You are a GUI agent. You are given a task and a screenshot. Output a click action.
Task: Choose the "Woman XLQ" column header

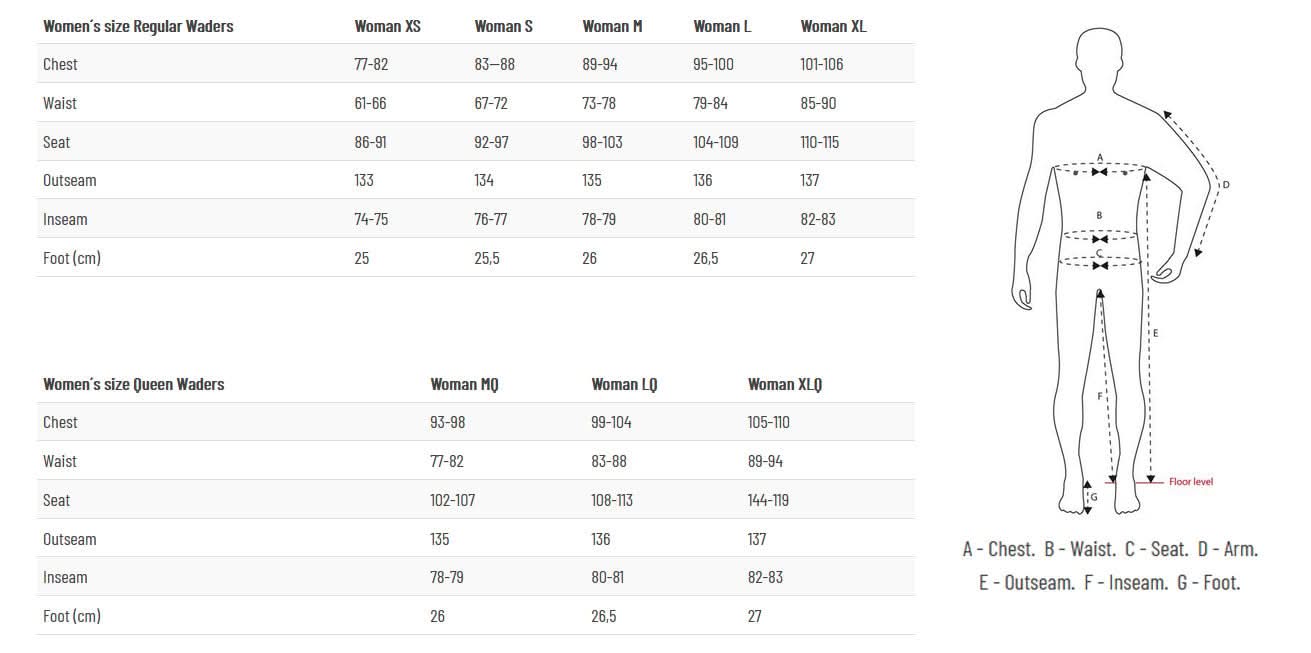coord(784,384)
